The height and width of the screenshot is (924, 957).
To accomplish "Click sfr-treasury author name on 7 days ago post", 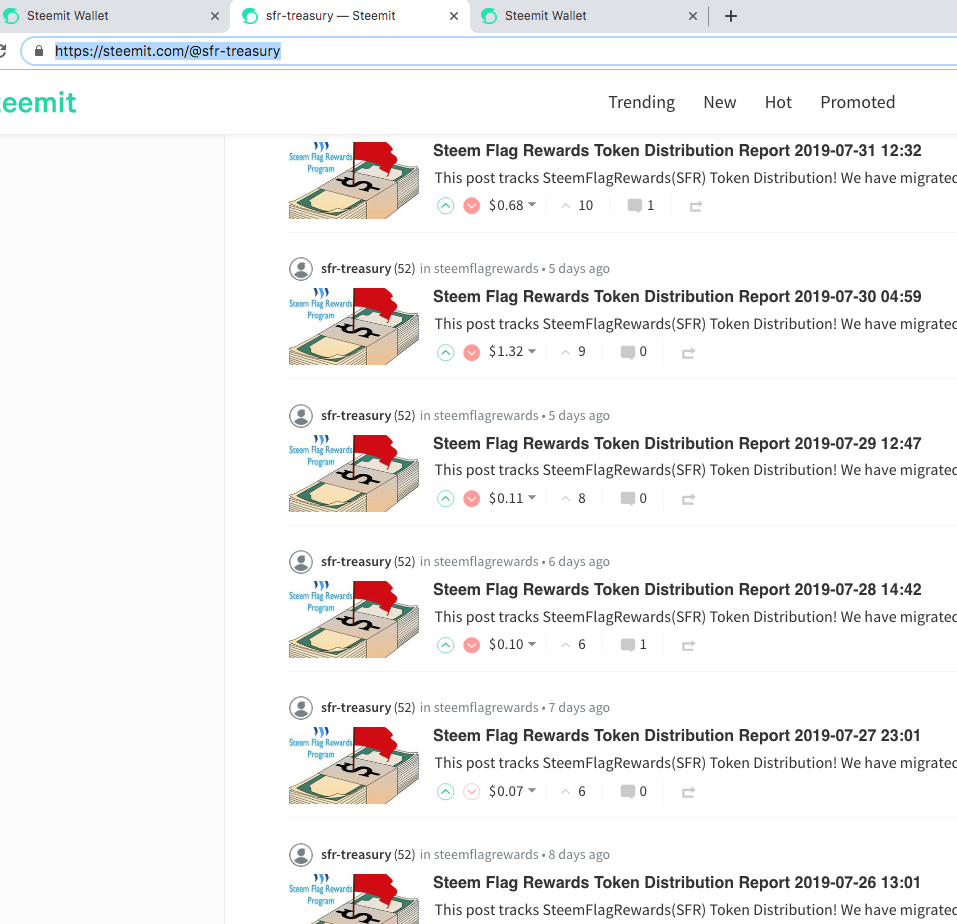I will click(356, 708).
